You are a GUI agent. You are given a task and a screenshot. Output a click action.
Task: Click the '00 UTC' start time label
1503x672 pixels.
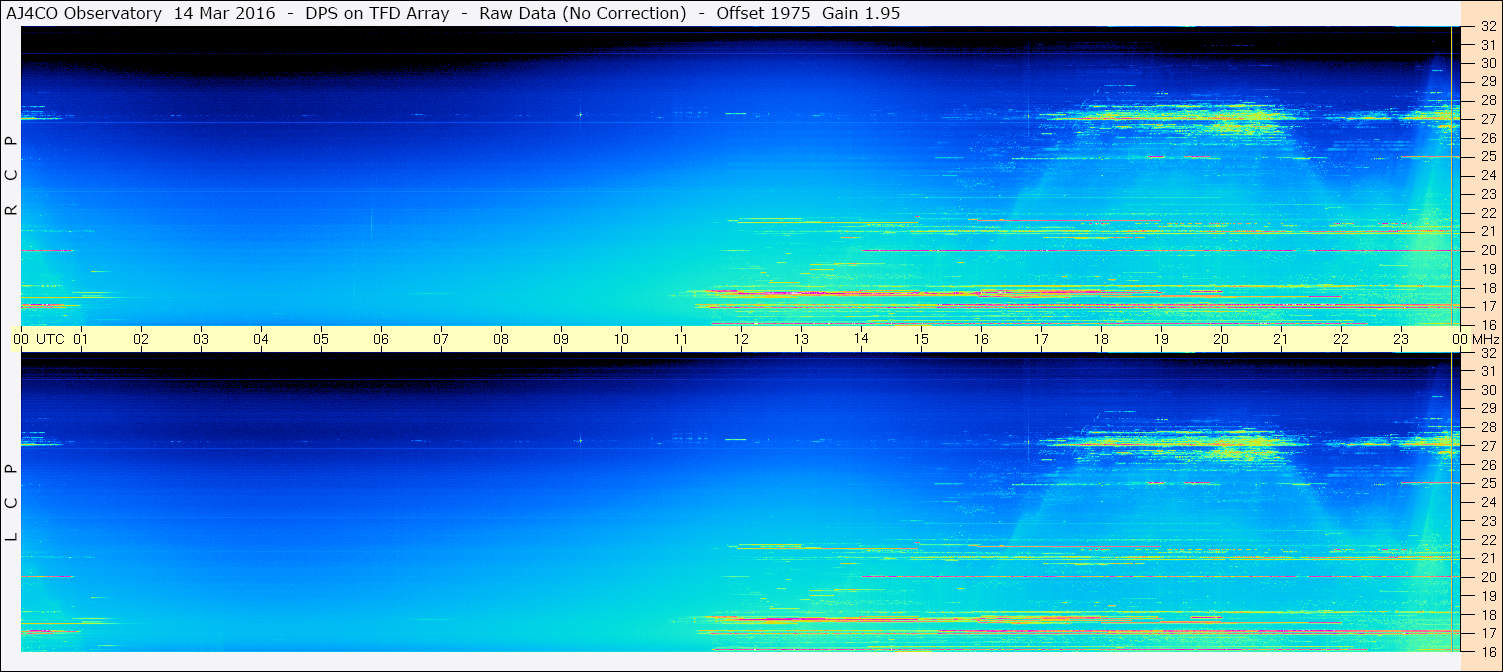coord(39,339)
